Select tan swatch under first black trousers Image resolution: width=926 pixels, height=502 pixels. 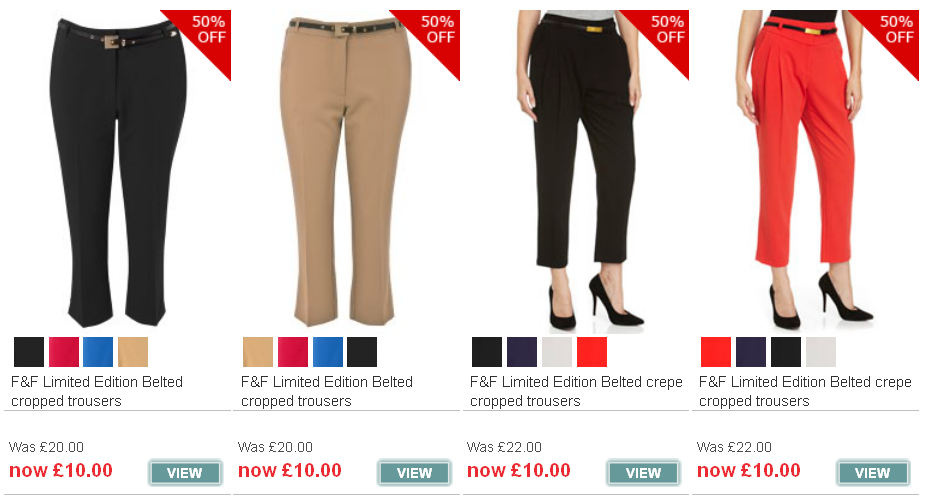pyautogui.click(x=133, y=352)
